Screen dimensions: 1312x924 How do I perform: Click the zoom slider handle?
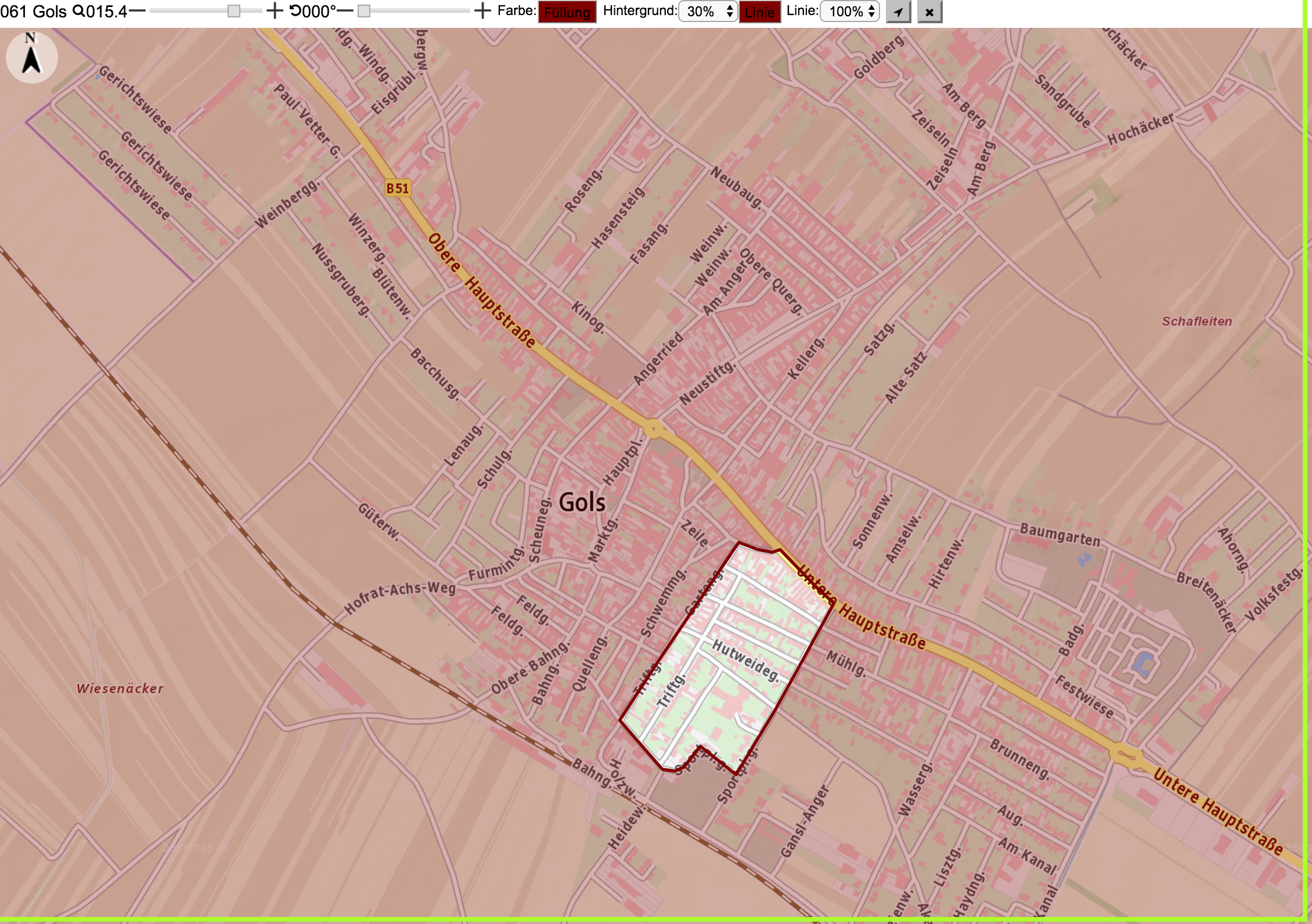(x=234, y=11)
